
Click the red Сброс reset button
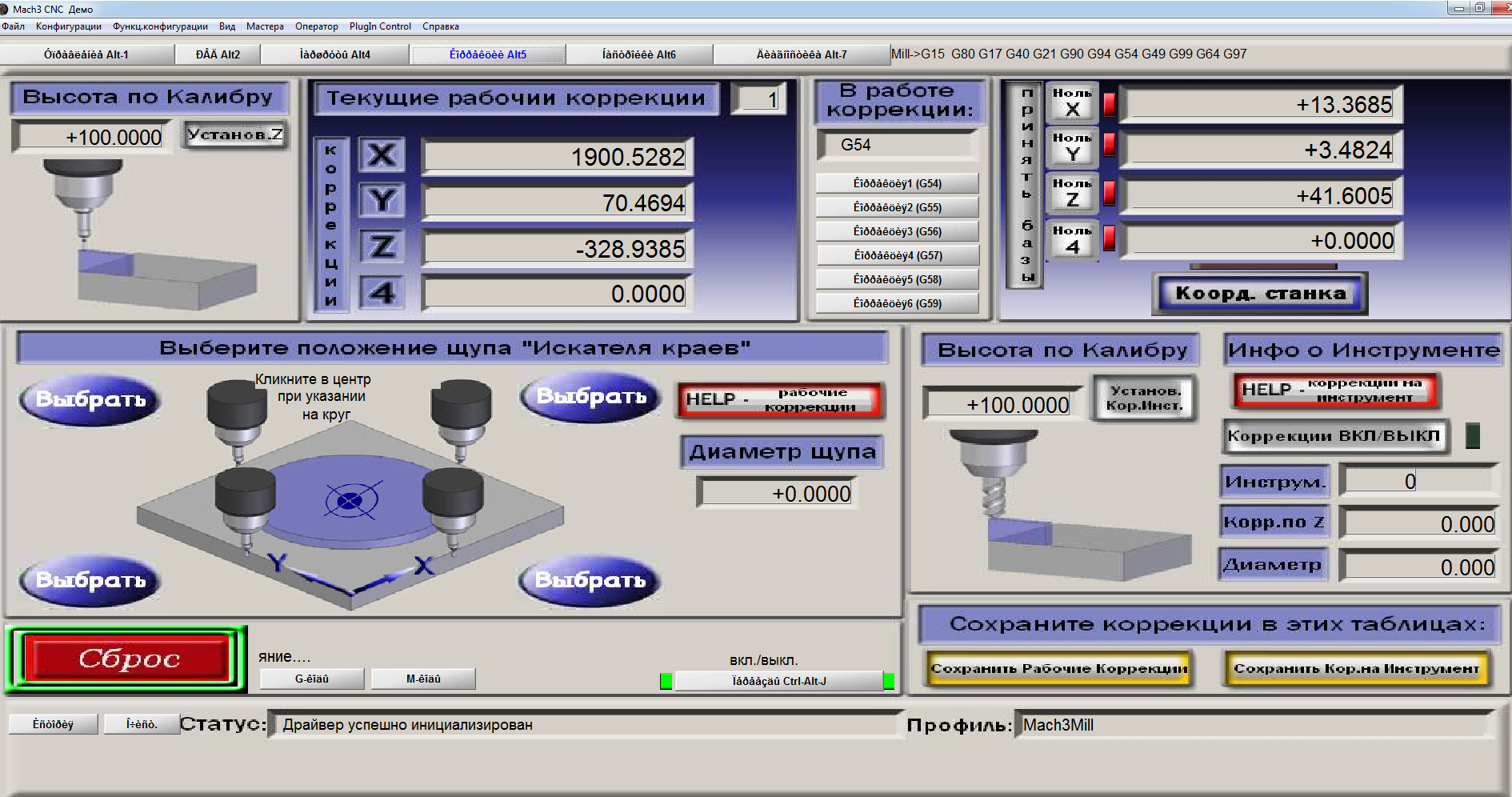(x=128, y=659)
